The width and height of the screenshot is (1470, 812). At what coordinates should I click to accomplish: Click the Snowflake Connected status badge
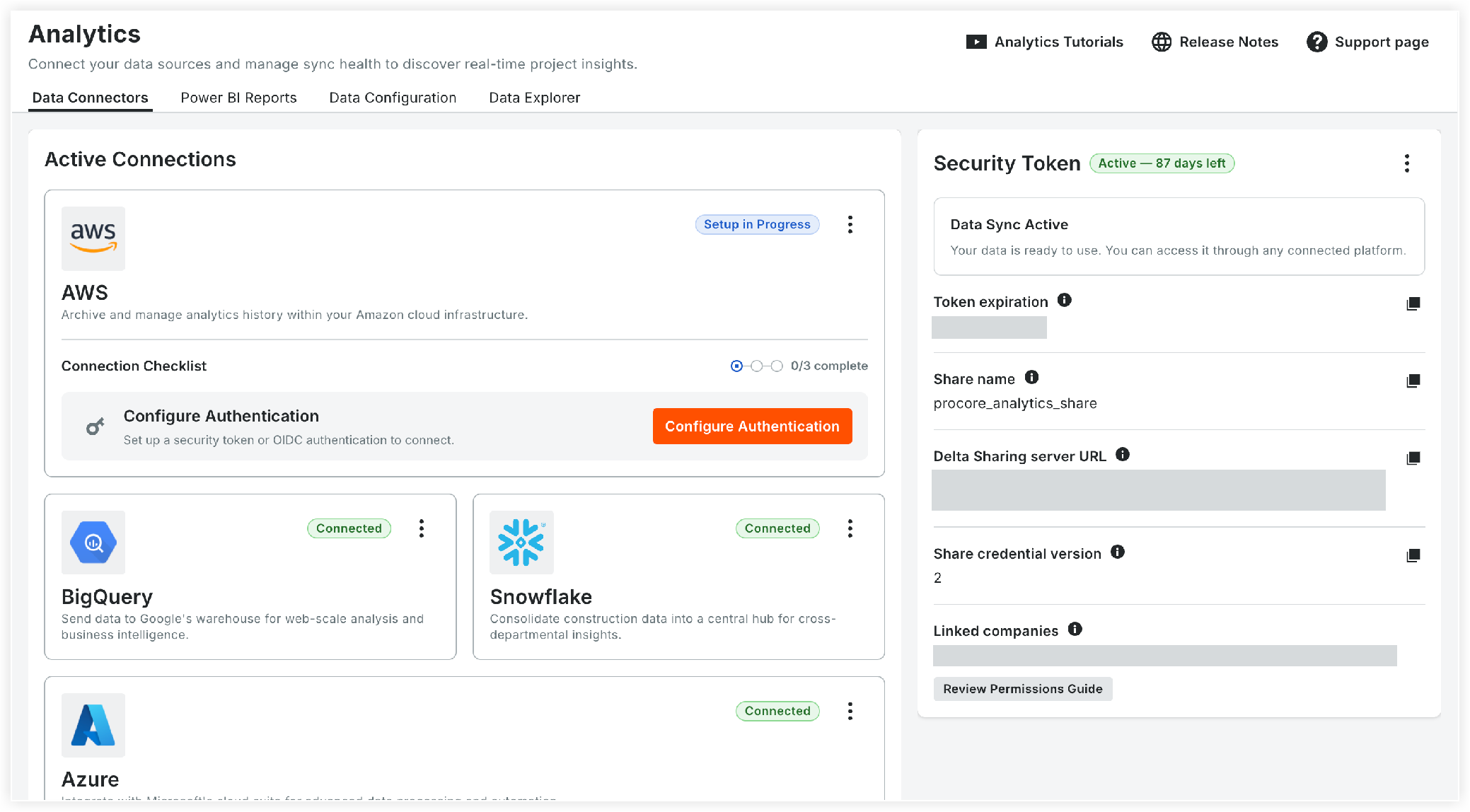pyautogui.click(x=778, y=528)
